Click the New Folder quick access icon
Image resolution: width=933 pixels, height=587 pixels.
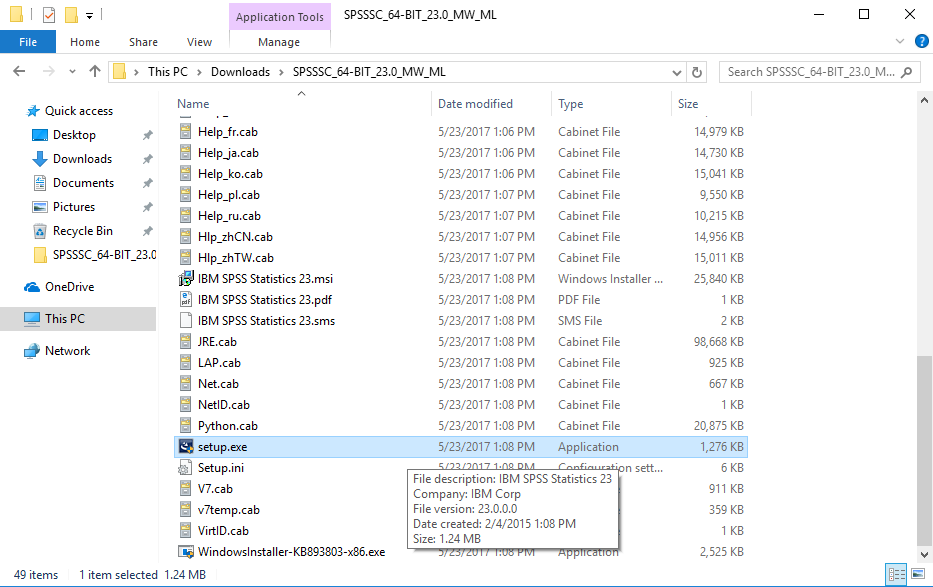[71, 14]
